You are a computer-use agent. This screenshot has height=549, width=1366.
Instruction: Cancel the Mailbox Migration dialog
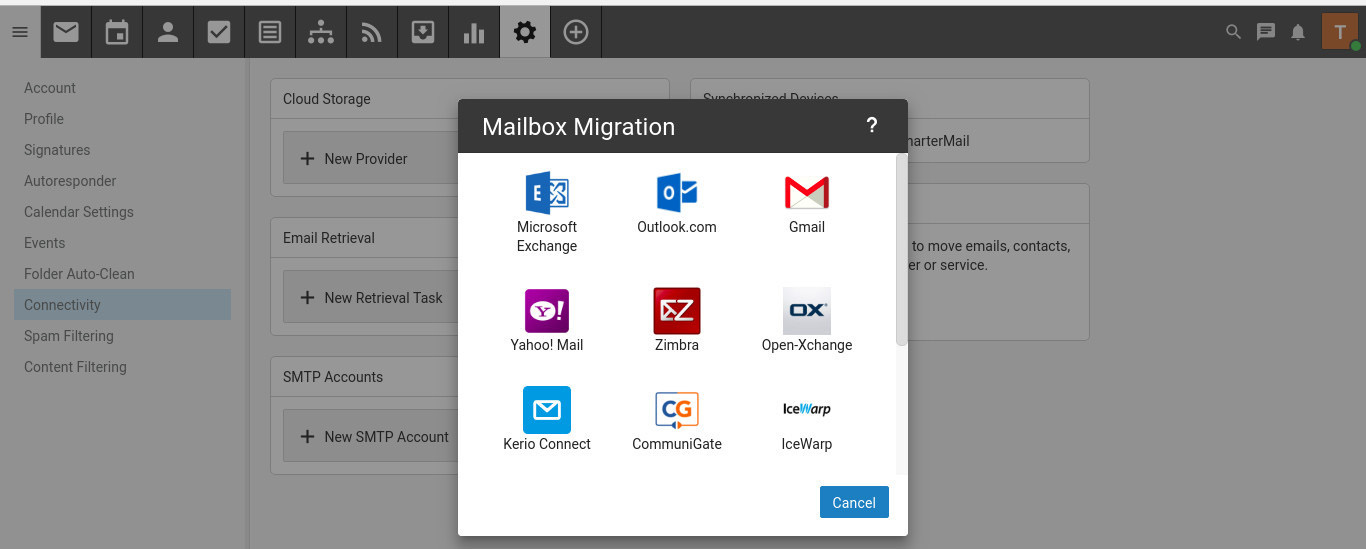[x=854, y=503]
